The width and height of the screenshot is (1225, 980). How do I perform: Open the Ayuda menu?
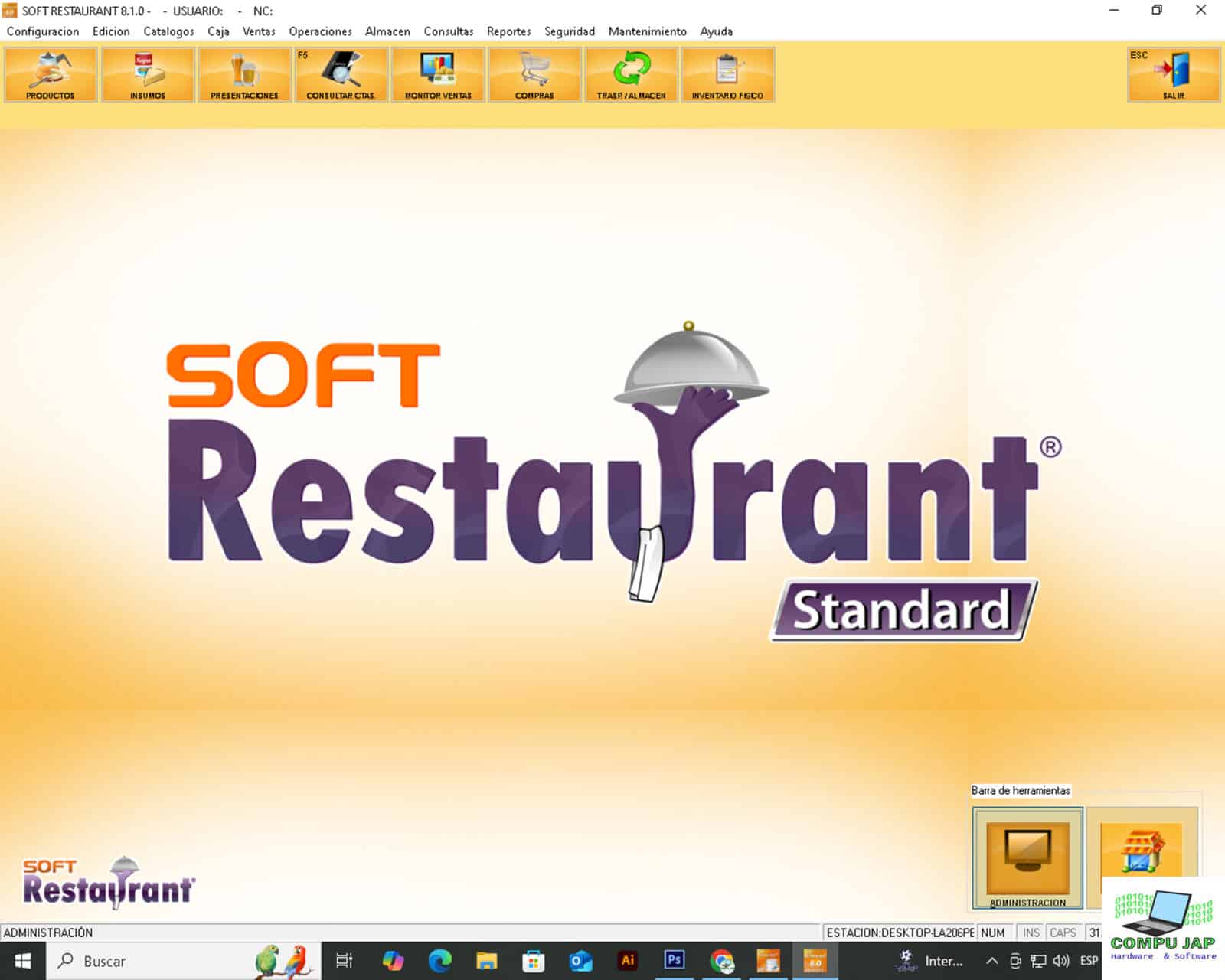click(x=716, y=31)
